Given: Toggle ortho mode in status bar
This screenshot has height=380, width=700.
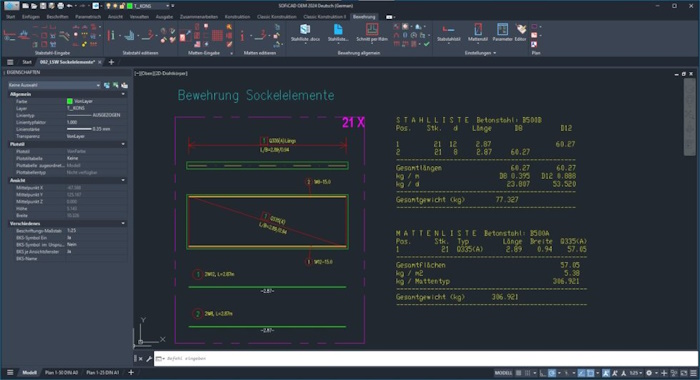Looking at the screenshot, I should 542,373.
